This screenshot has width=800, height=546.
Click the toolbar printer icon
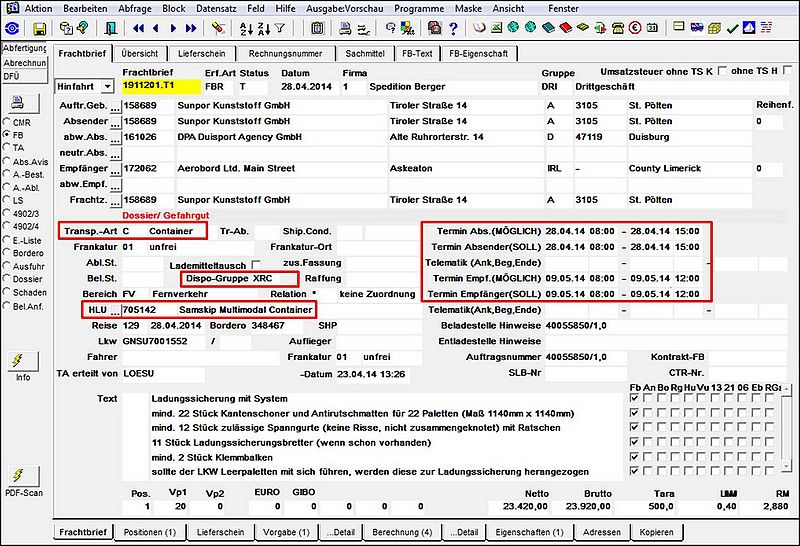pyautogui.click(x=345, y=28)
